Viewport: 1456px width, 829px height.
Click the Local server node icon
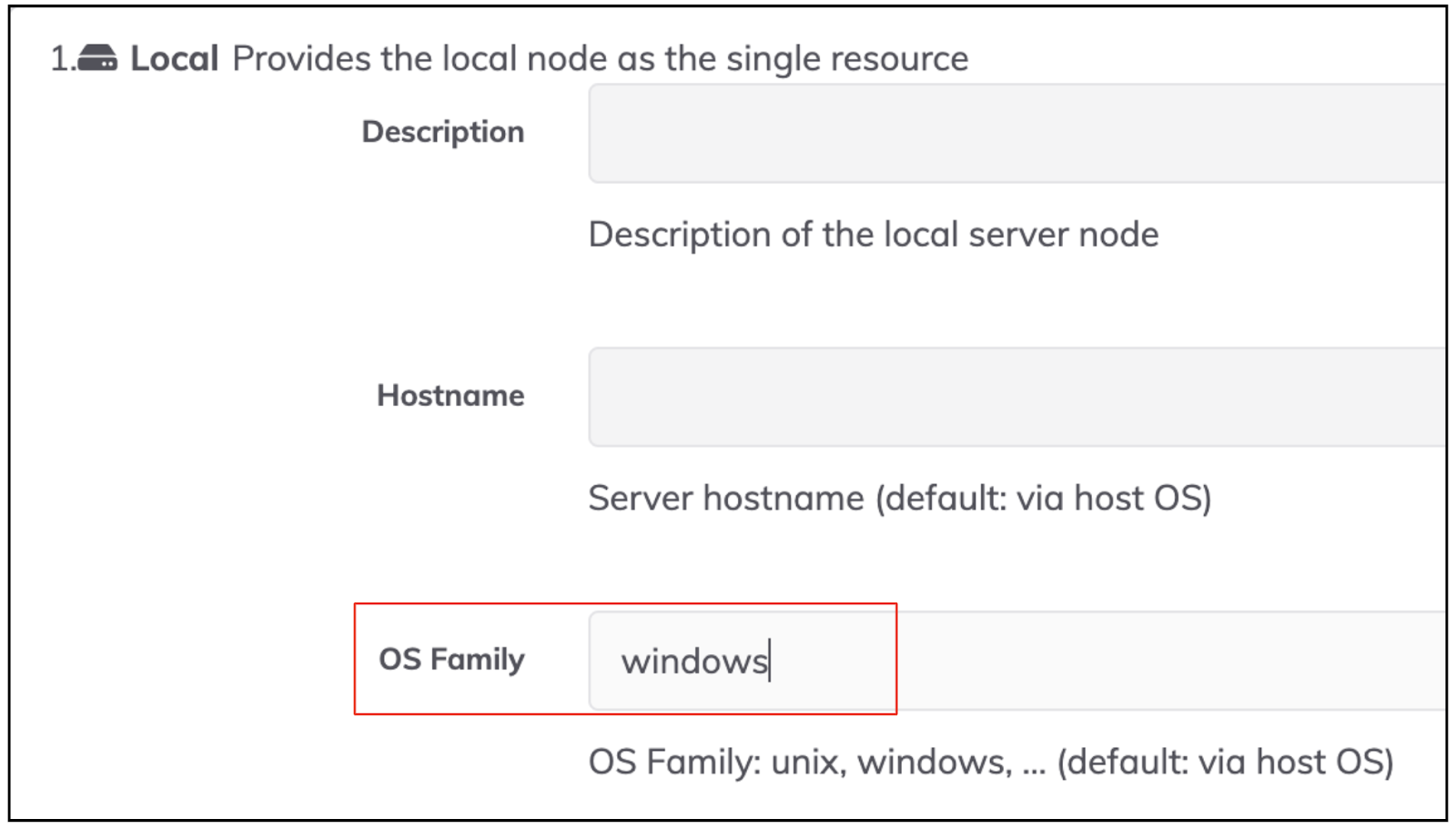[x=96, y=58]
